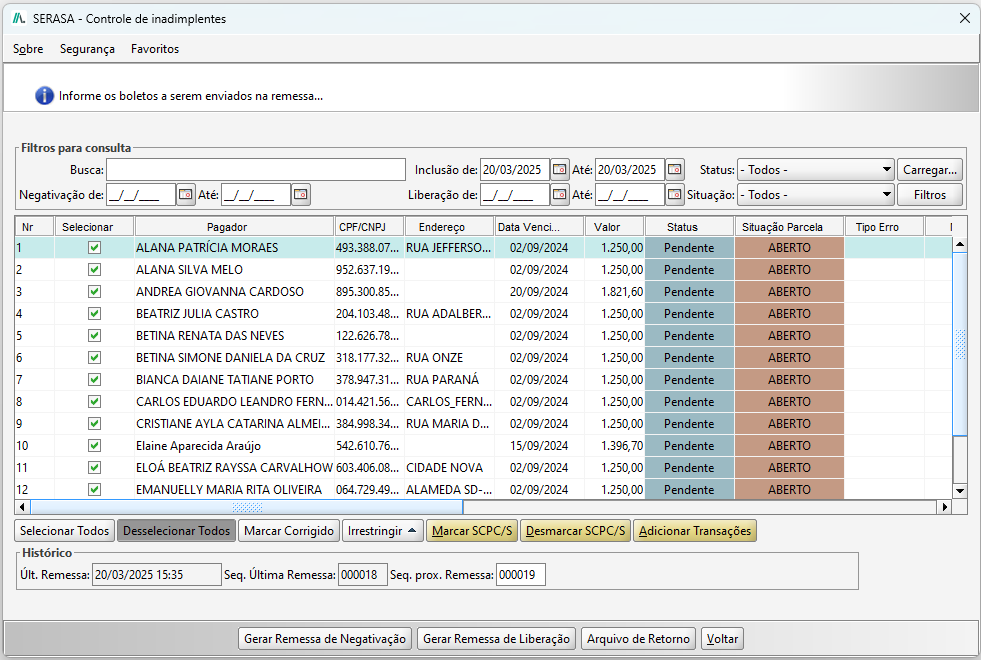Click address cell CIDADE NOVA

[x=449, y=467]
